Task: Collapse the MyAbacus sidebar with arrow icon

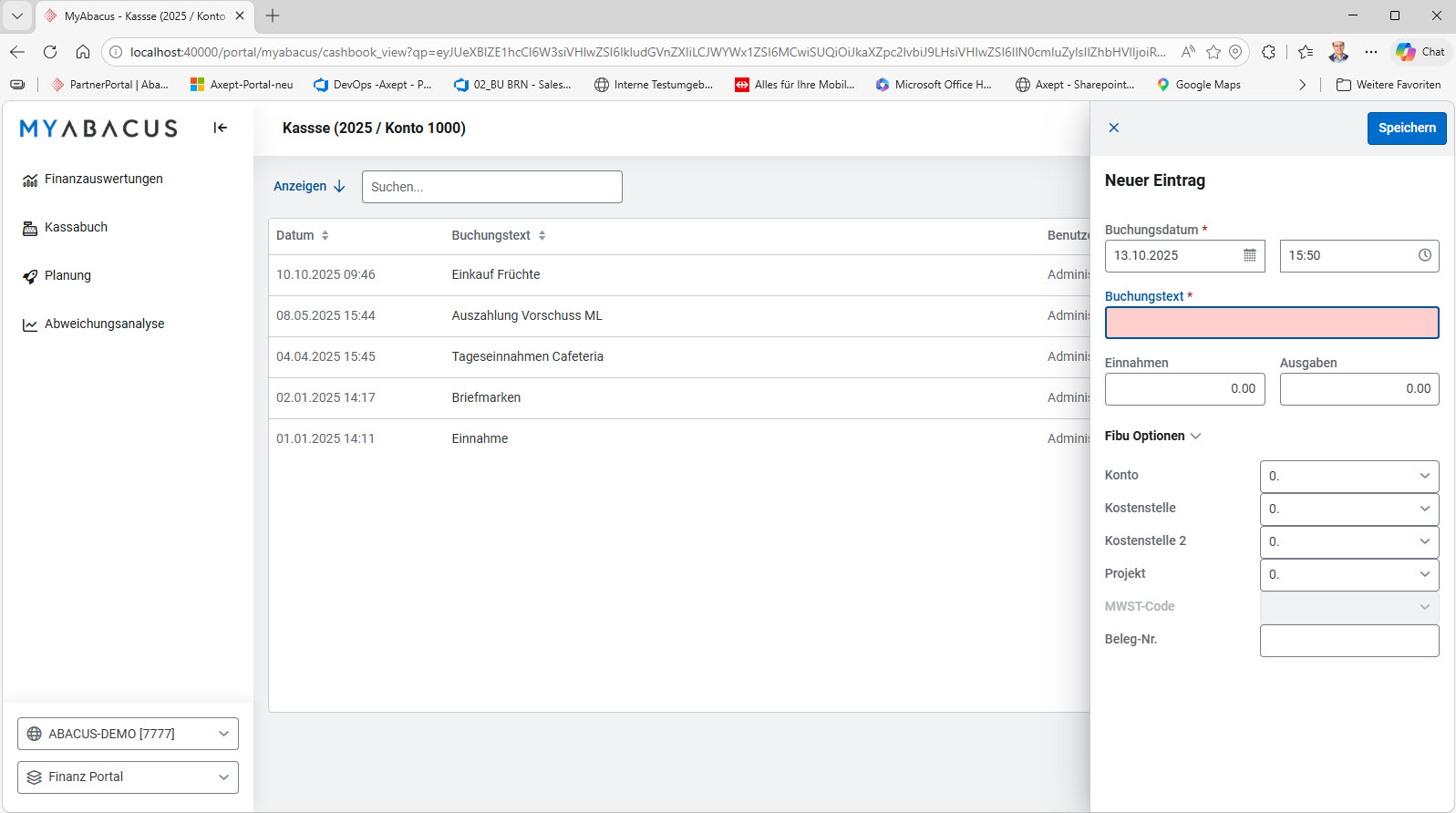Action: [220, 128]
